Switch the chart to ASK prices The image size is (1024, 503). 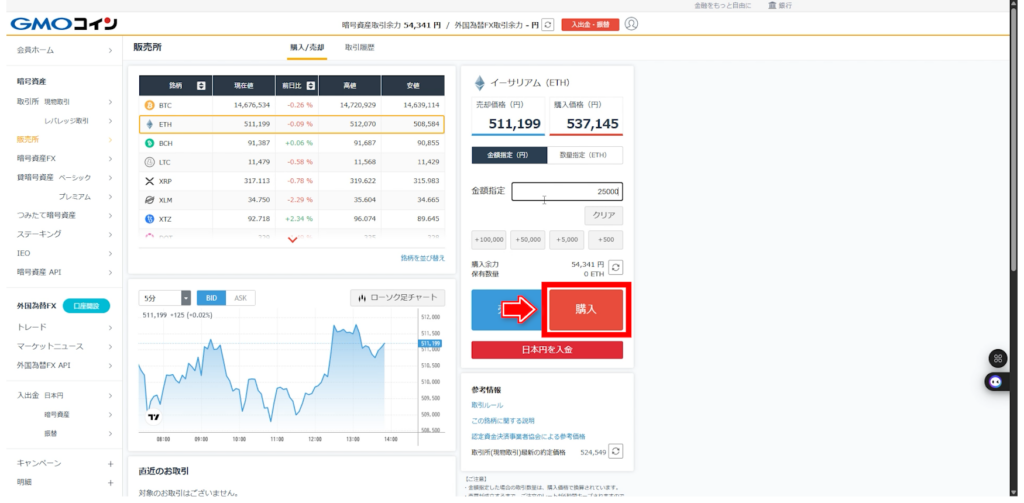pyautogui.click(x=240, y=298)
